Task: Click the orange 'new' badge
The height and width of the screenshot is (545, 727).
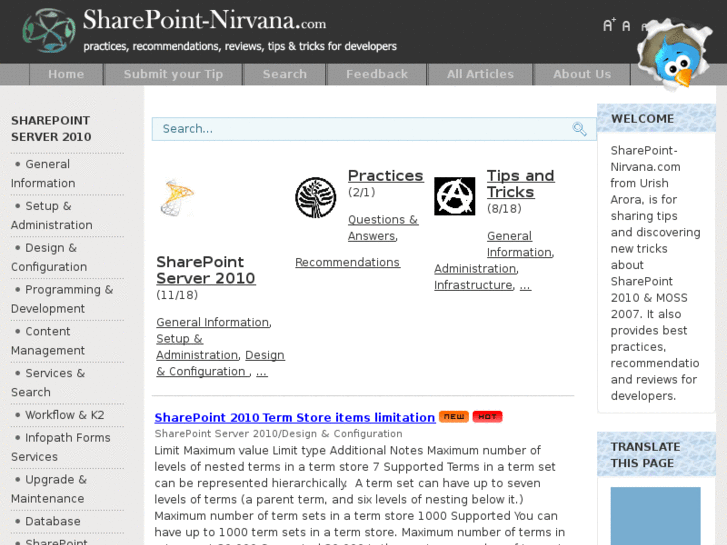Action: click(x=454, y=417)
